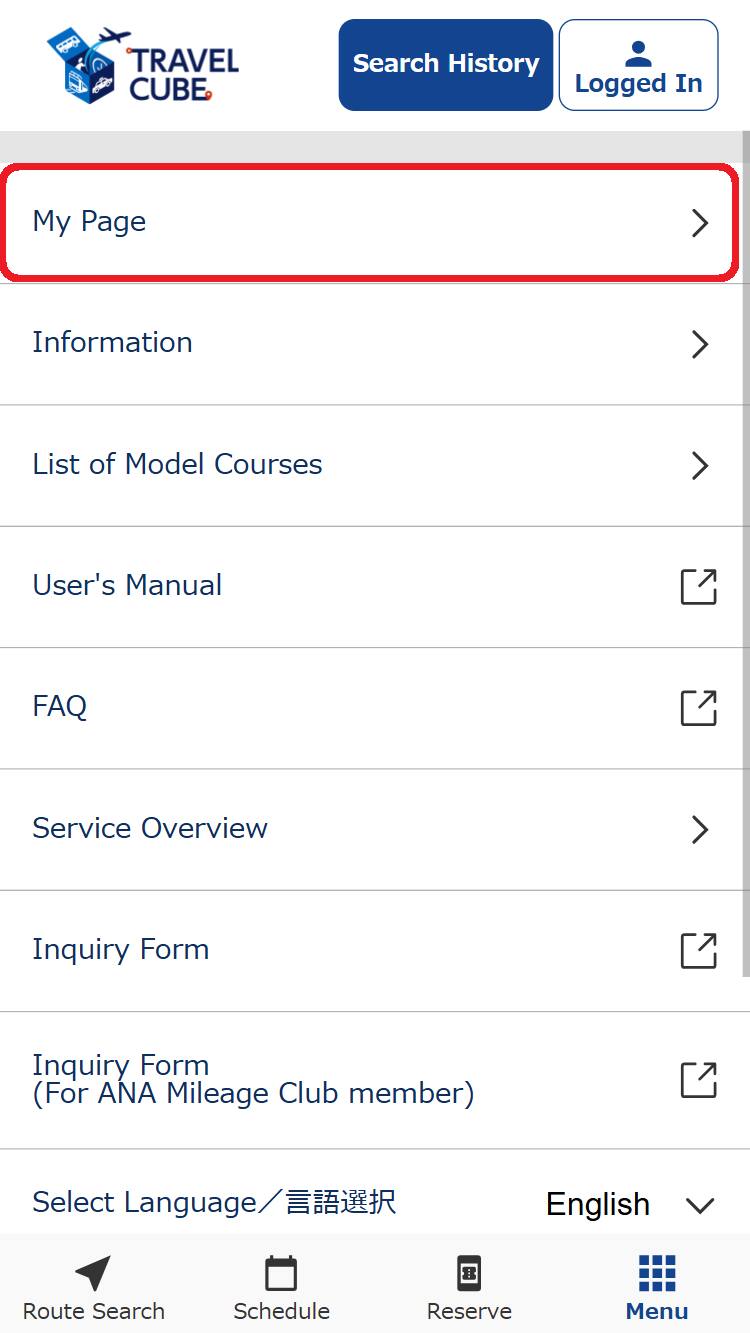Click external link icon beside first Inquiry Form
Image resolution: width=750 pixels, height=1333 pixels.
coord(699,950)
